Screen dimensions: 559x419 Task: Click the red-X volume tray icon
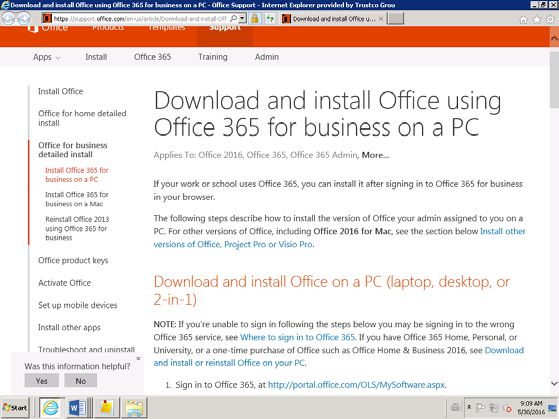tap(507, 408)
